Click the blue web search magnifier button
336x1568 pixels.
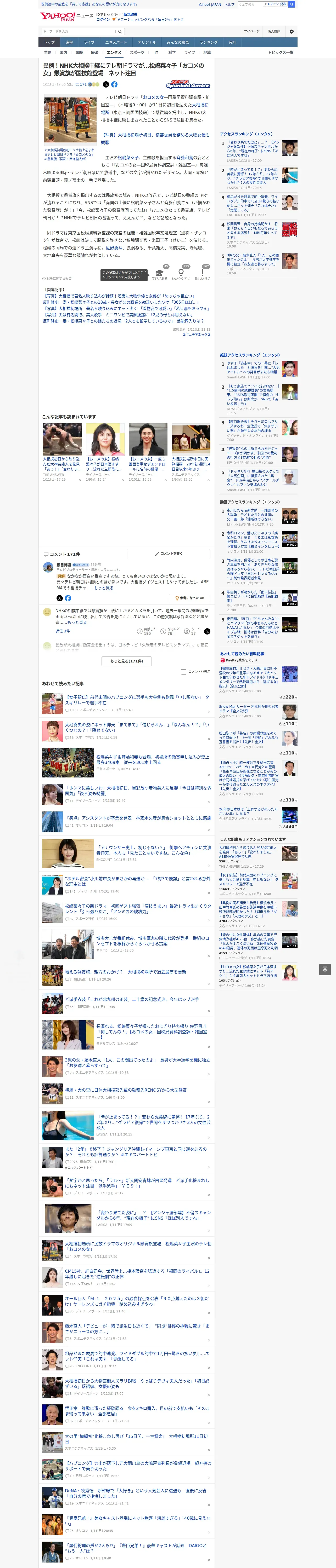(x=292, y=4)
